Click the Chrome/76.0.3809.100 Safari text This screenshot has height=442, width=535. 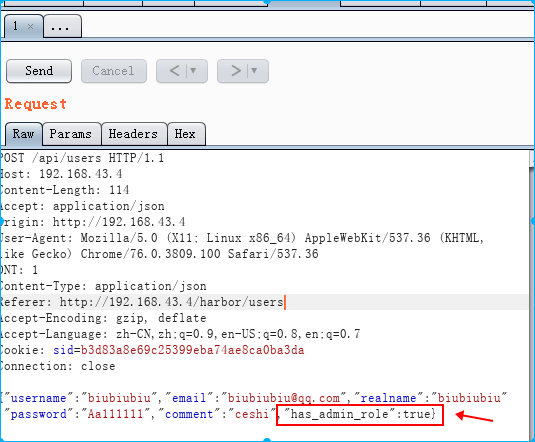pyautogui.click(x=199, y=254)
